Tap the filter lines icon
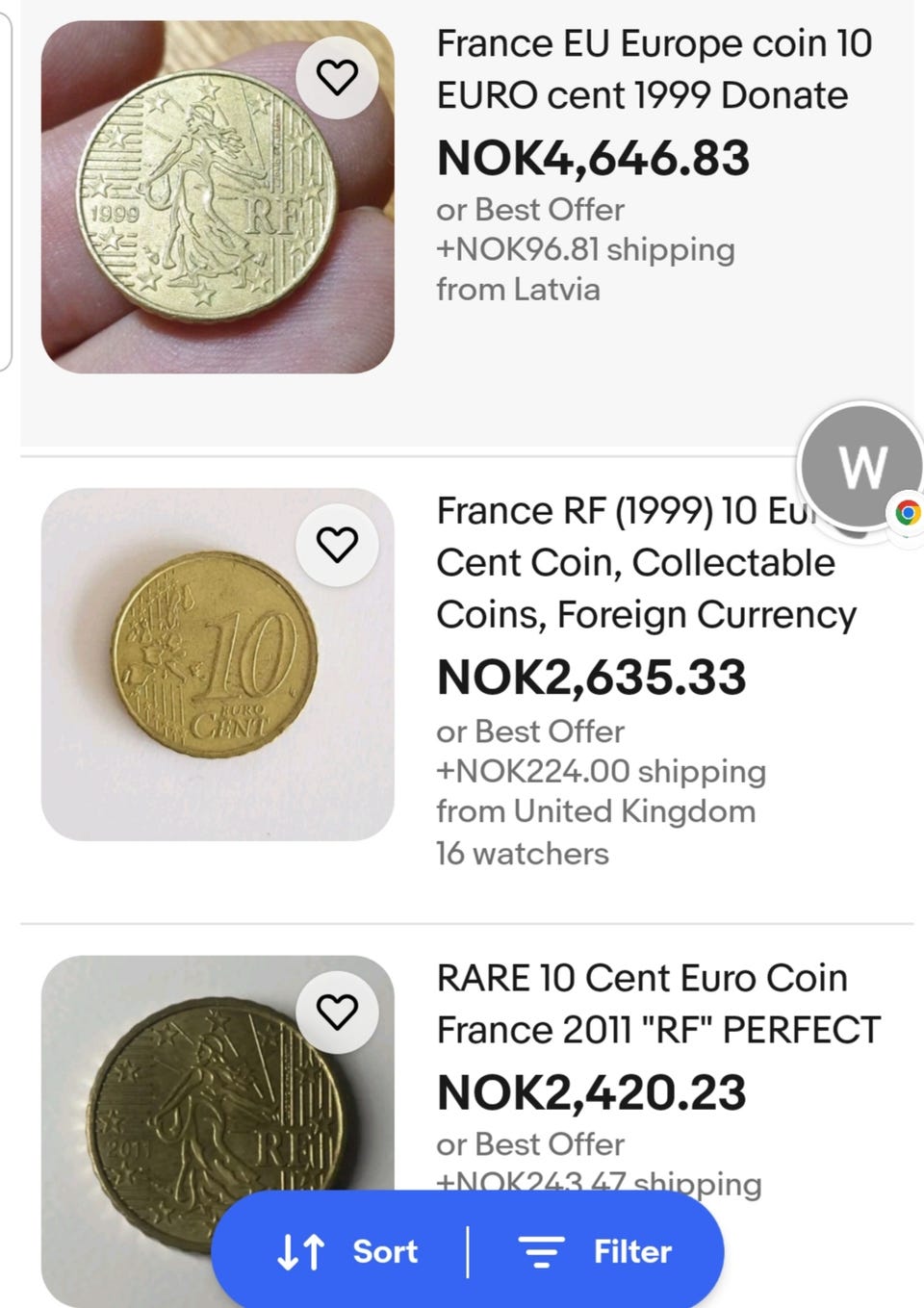The image size is (924, 1308). coord(541,1252)
